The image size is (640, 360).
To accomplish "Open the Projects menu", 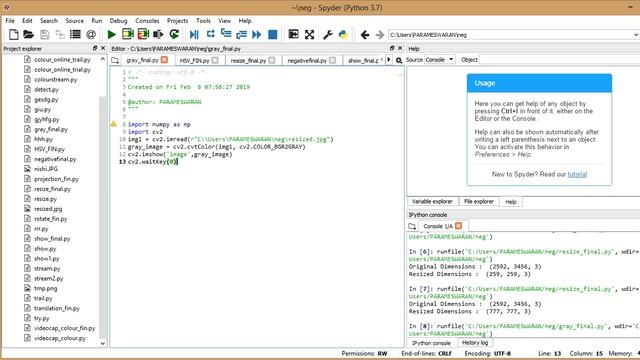I will [178, 20].
